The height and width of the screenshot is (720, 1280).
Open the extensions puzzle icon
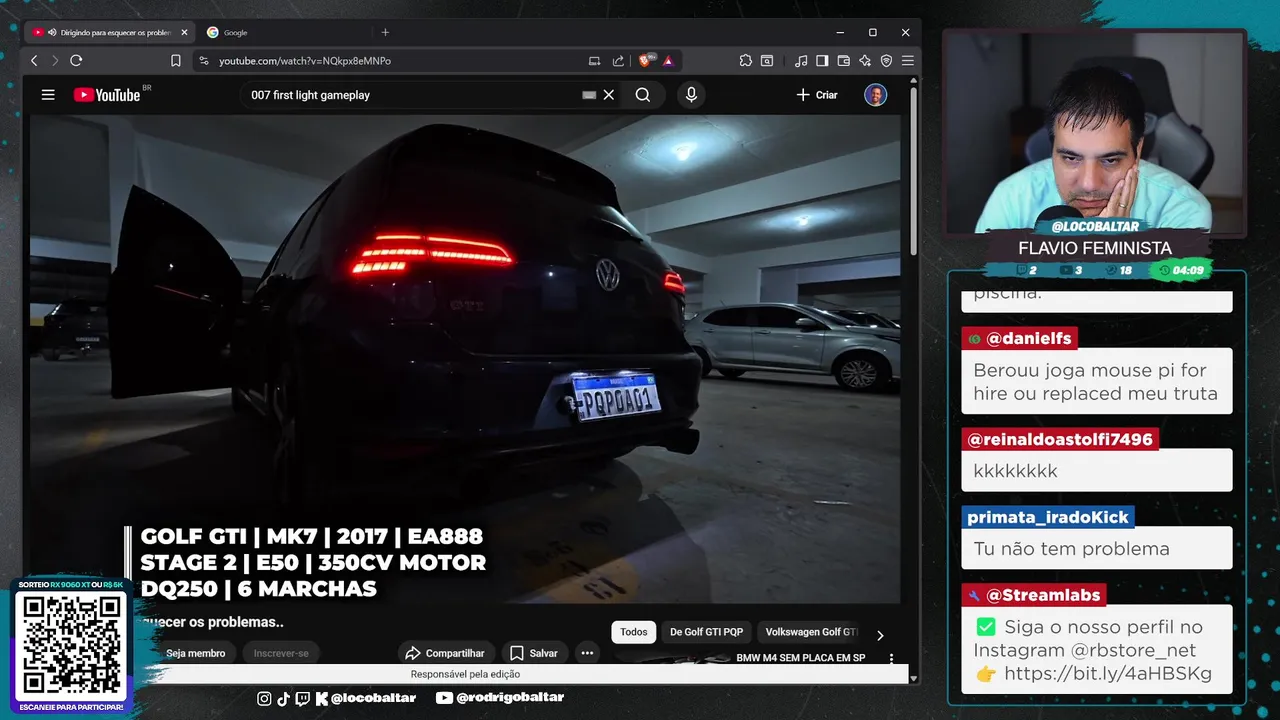coord(746,61)
